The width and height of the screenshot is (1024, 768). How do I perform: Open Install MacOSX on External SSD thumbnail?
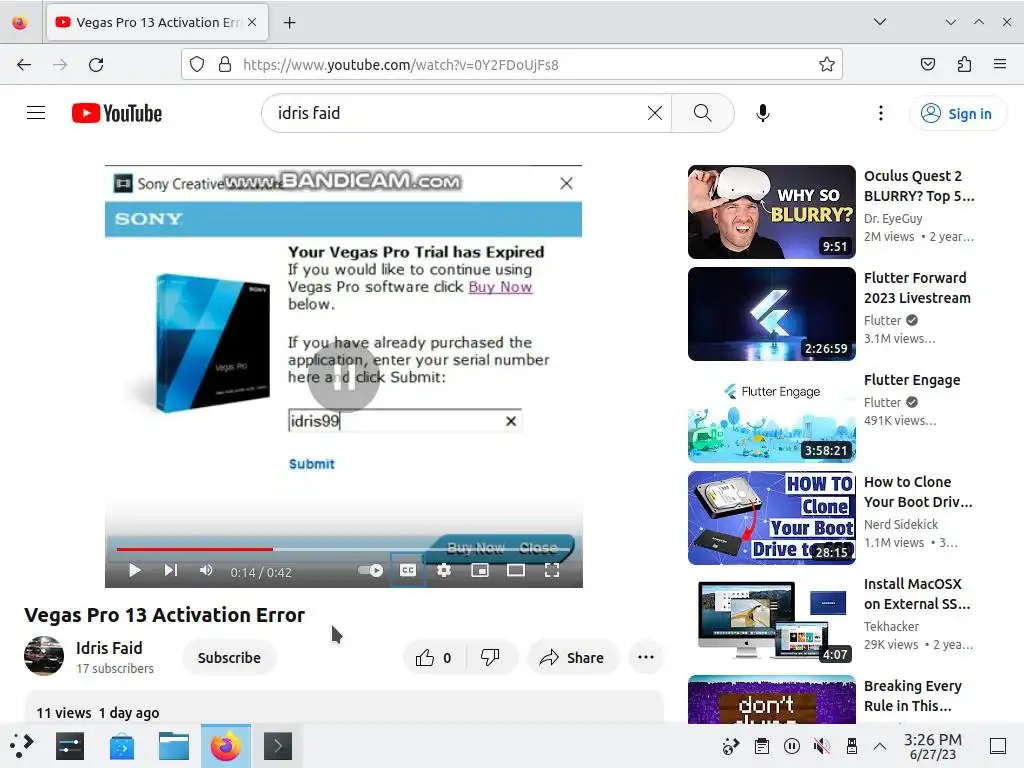[771, 620]
